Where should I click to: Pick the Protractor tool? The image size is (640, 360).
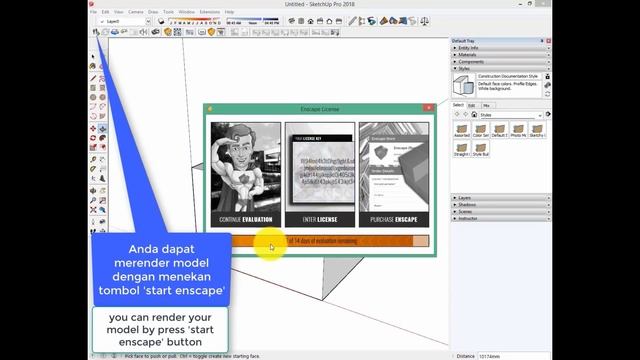point(93,169)
